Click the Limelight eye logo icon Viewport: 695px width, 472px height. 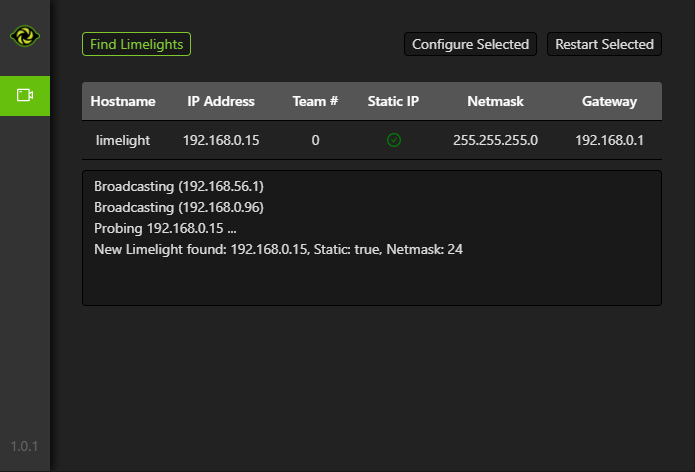coord(25,36)
